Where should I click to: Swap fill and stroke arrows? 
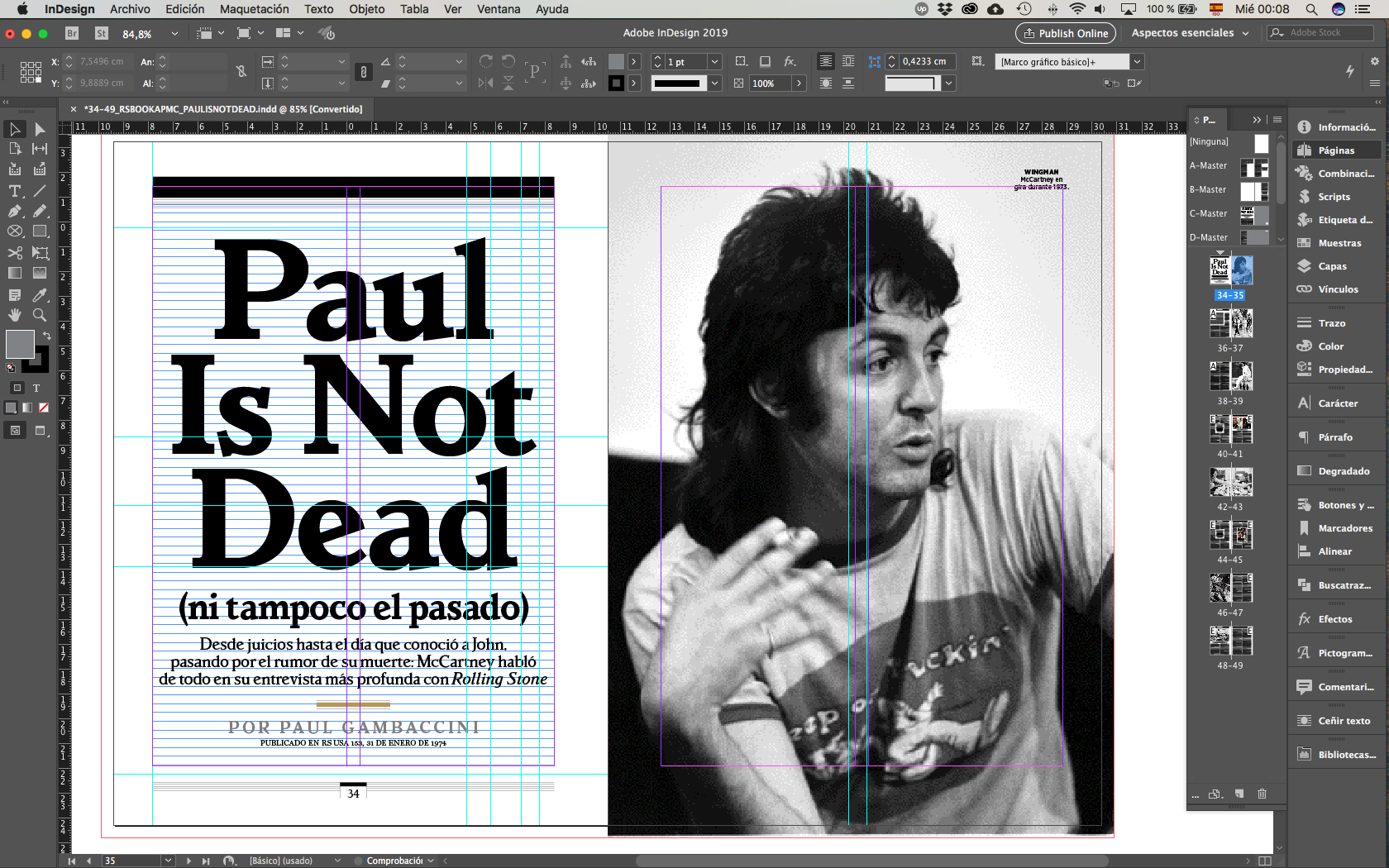(47, 335)
